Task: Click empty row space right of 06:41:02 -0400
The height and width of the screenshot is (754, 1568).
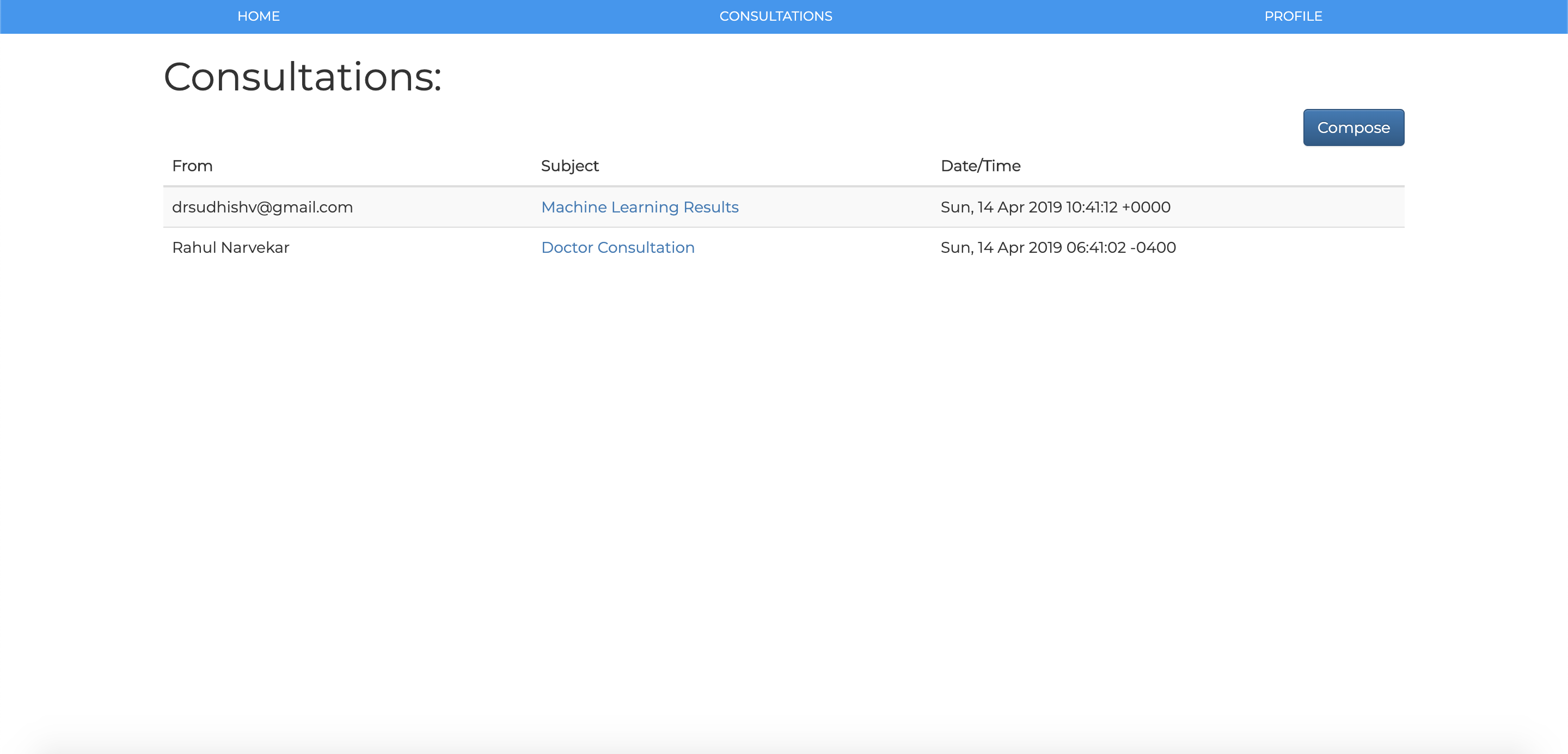Action: 1290,247
